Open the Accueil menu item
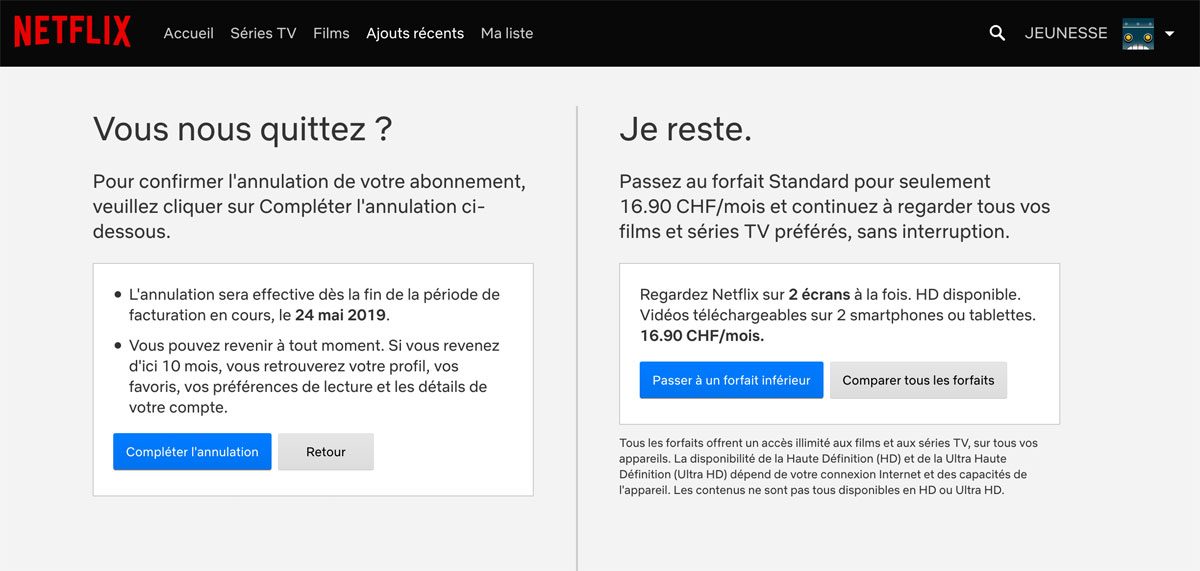Screen dimensions: 1200x571 pos(189,33)
